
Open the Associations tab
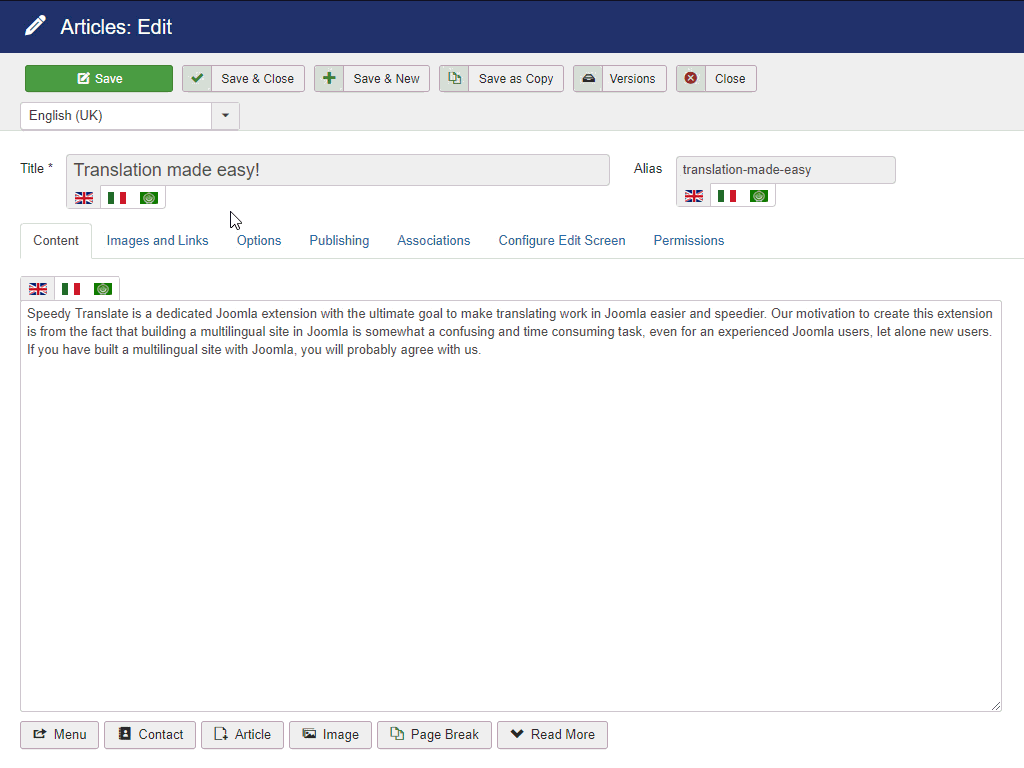[x=433, y=240]
